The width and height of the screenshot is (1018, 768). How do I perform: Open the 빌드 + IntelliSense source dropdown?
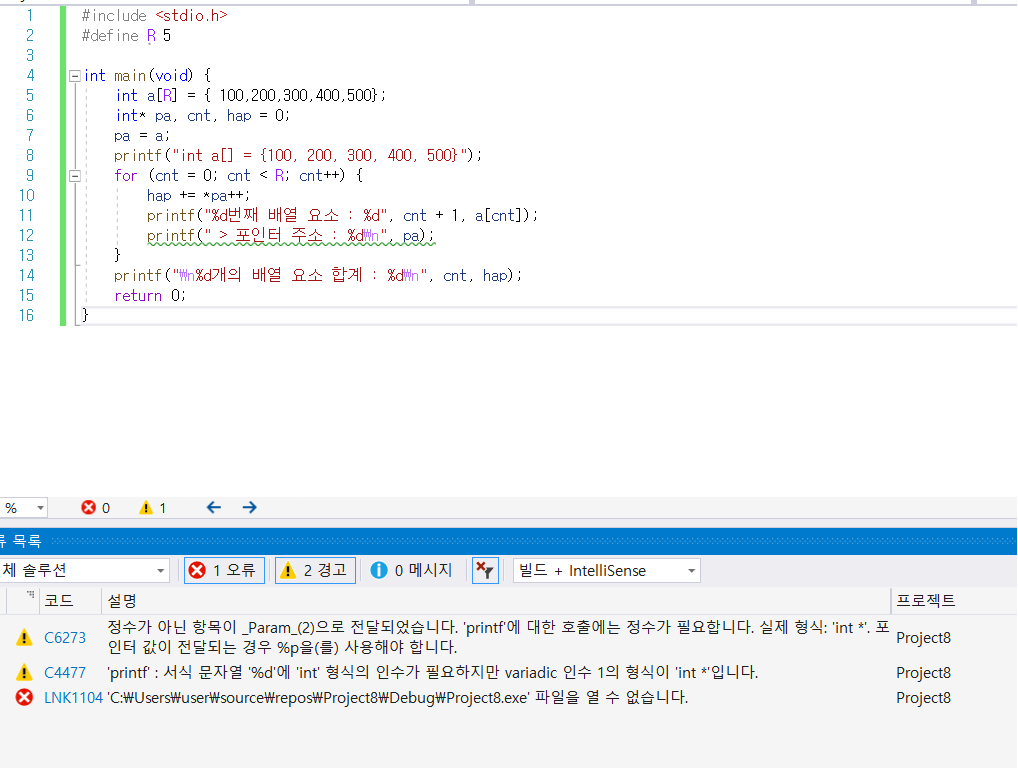click(606, 571)
